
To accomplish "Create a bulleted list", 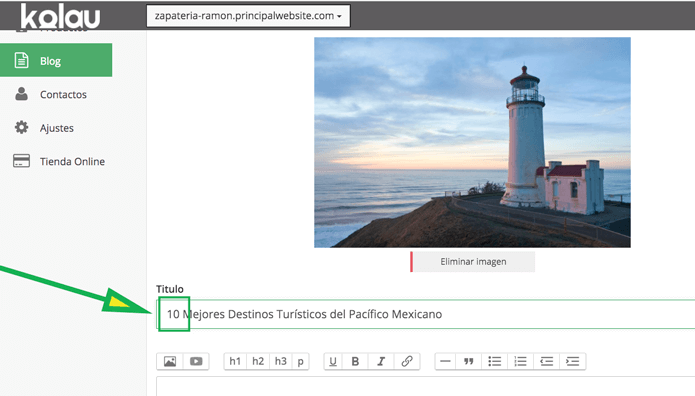I will coord(495,361).
